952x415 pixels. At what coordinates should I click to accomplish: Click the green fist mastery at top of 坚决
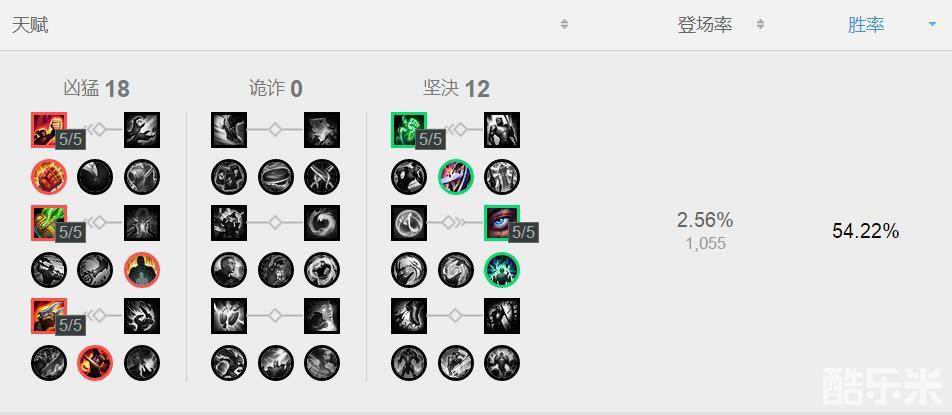click(x=409, y=130)
